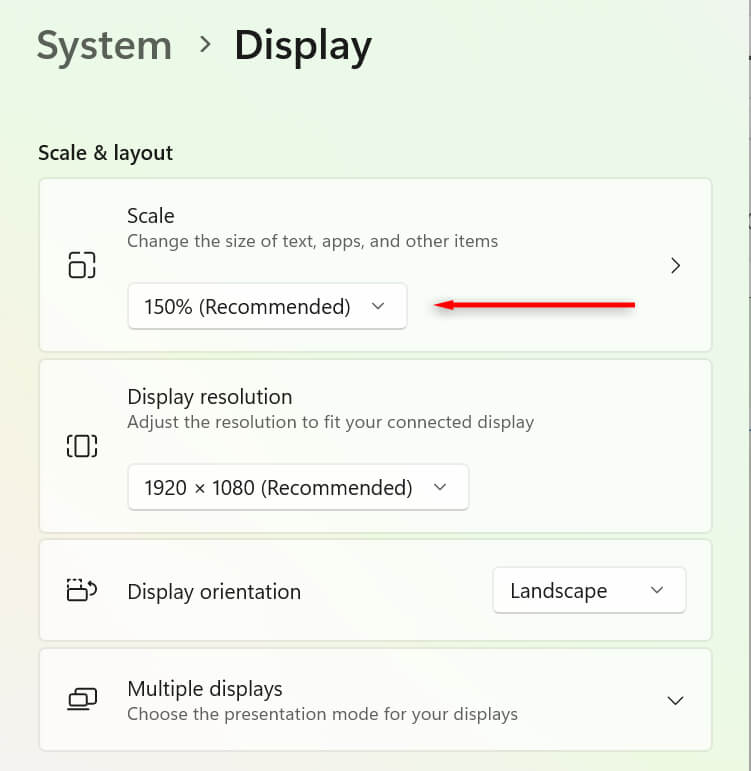Go back to the System breadcrumb

[104, 46]
